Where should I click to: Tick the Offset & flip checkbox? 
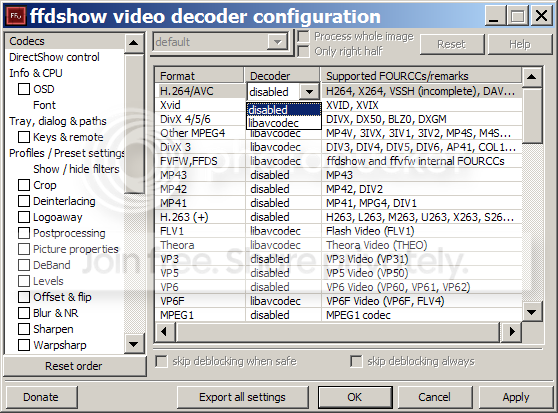pyautogui.click(x=24, y=297)
